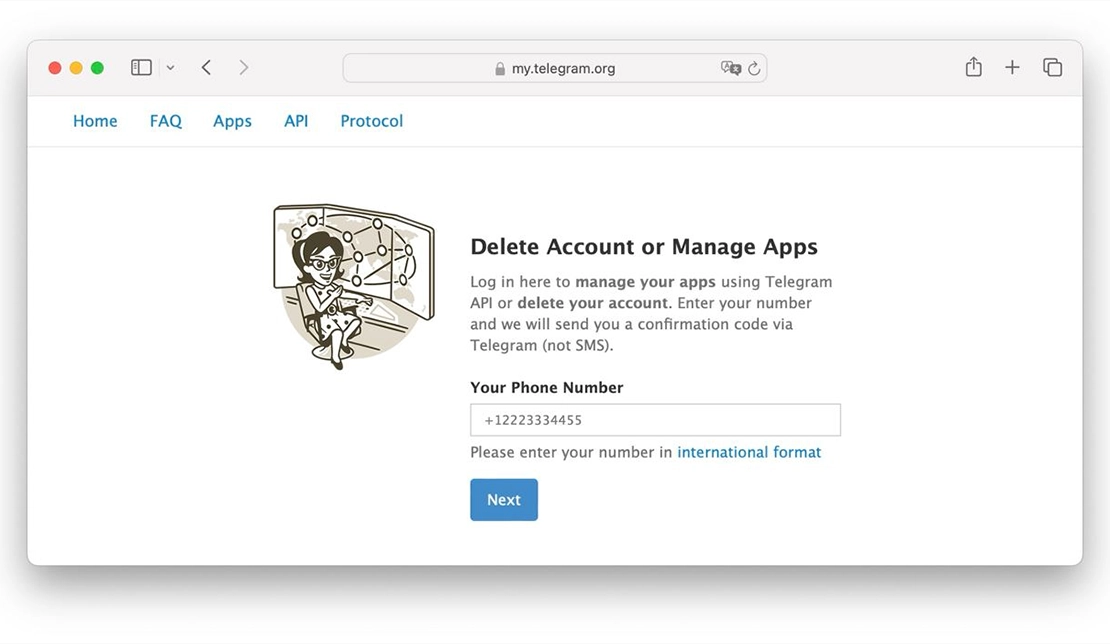Click the forward navigation arrow
The image size is (1110, 644).
point(244,68)
